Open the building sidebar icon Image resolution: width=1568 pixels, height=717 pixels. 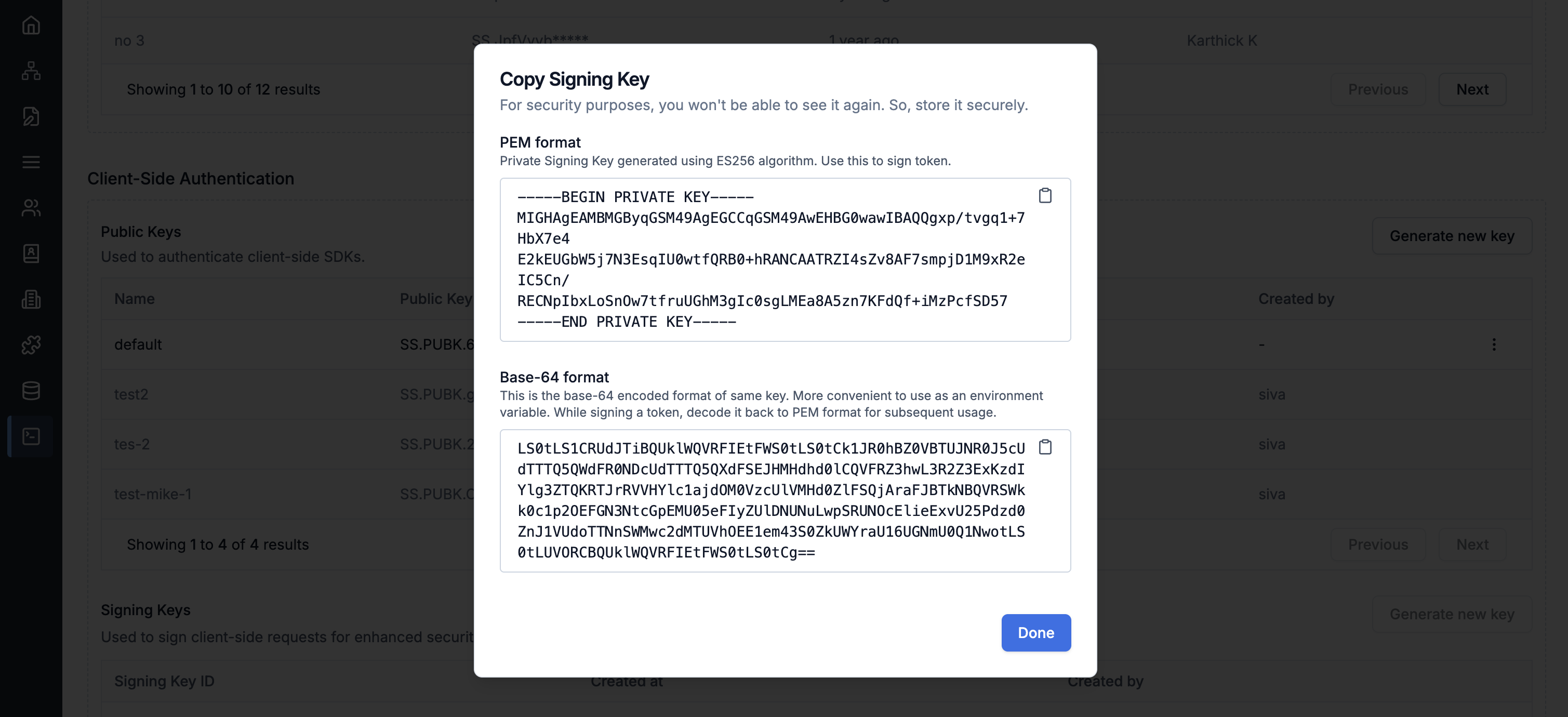[x=31, y=299]
